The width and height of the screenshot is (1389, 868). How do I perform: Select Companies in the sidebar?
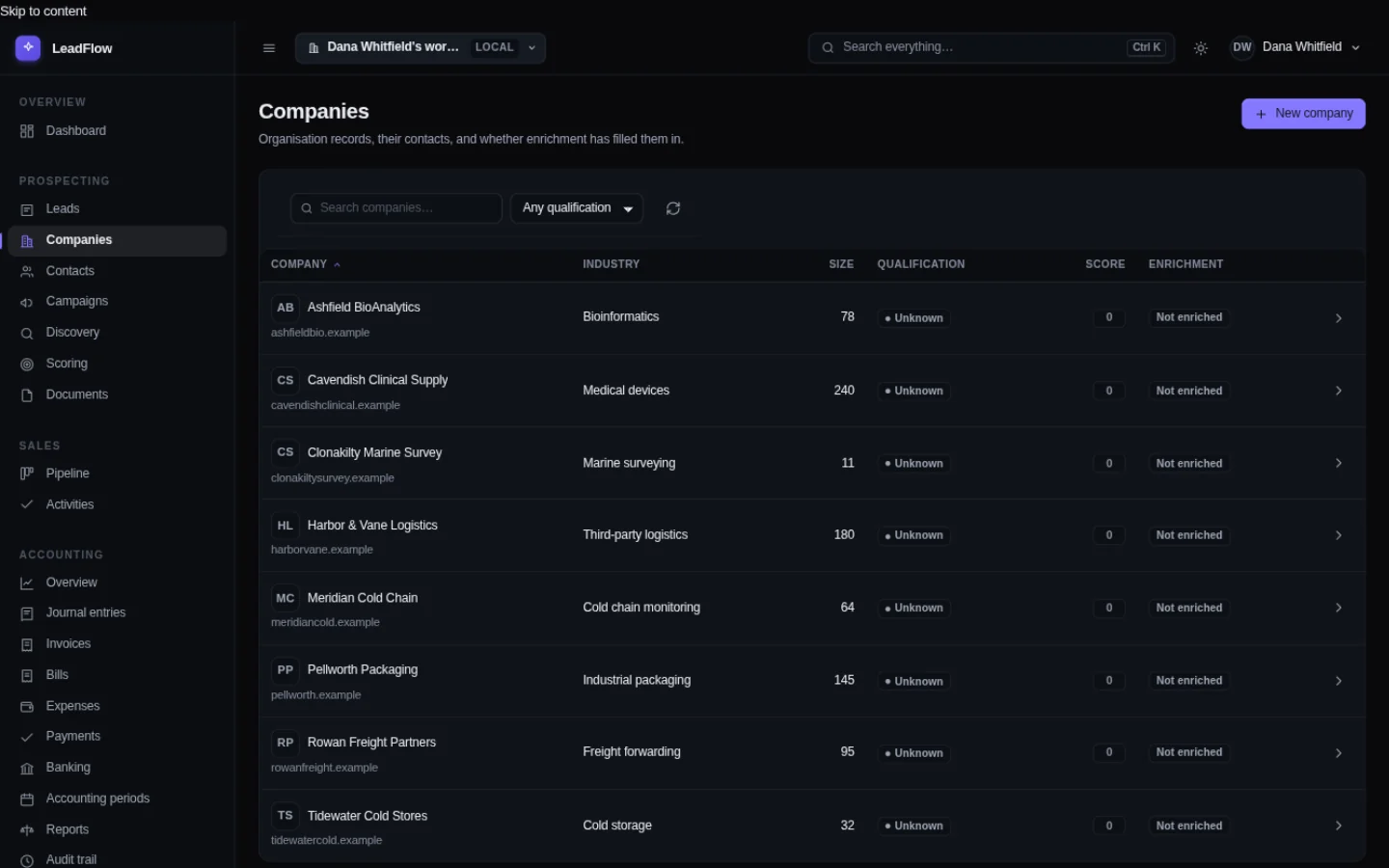click(118, 240)
